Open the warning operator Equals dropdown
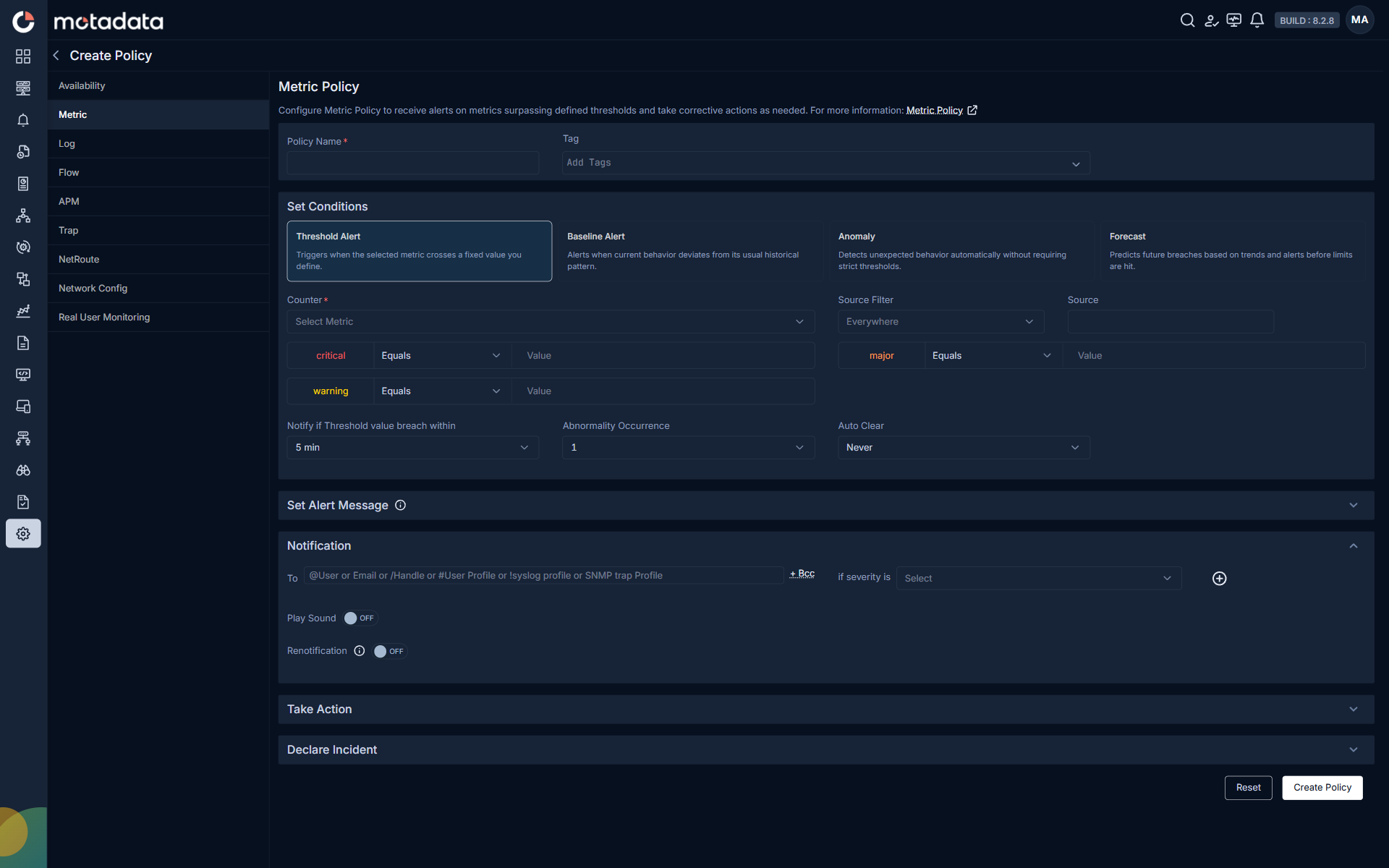This screenshot has width=1389, height=868. pyautogui.click(x=441, y=391)
